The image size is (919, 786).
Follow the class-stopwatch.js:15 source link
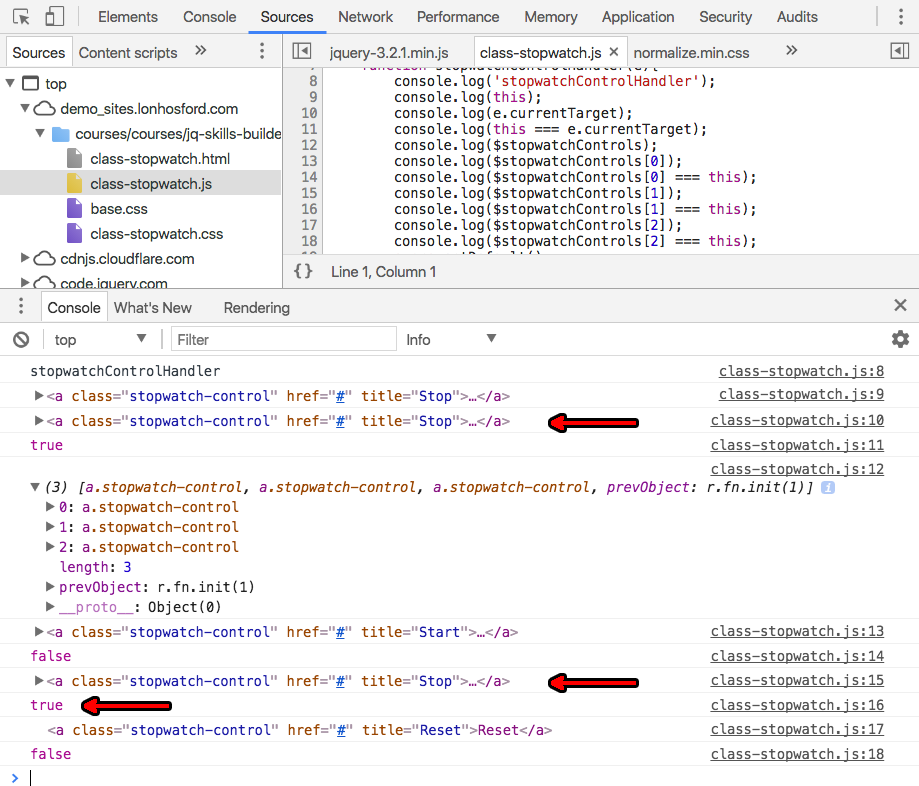pos(797,680)
